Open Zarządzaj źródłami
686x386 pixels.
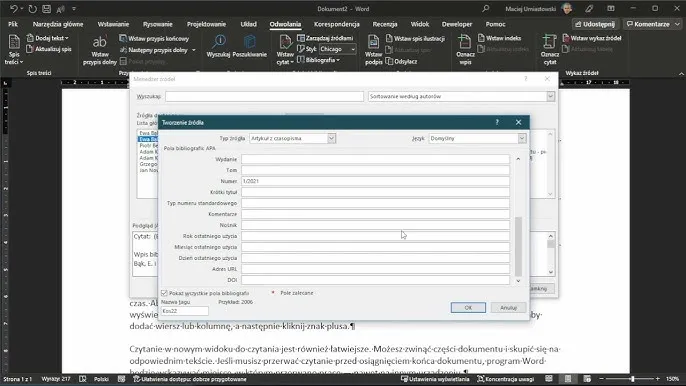tap(325, 38)
